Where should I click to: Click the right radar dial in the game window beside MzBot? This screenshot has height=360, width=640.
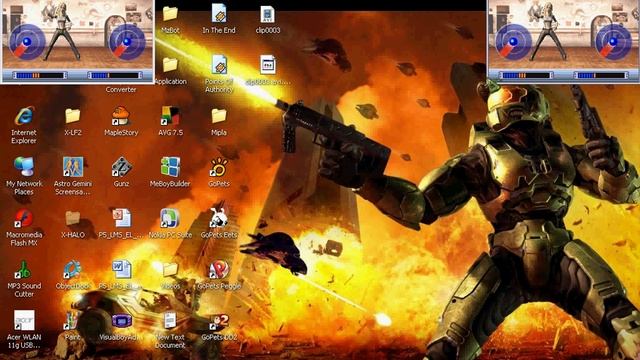click(x=127, y=42)
